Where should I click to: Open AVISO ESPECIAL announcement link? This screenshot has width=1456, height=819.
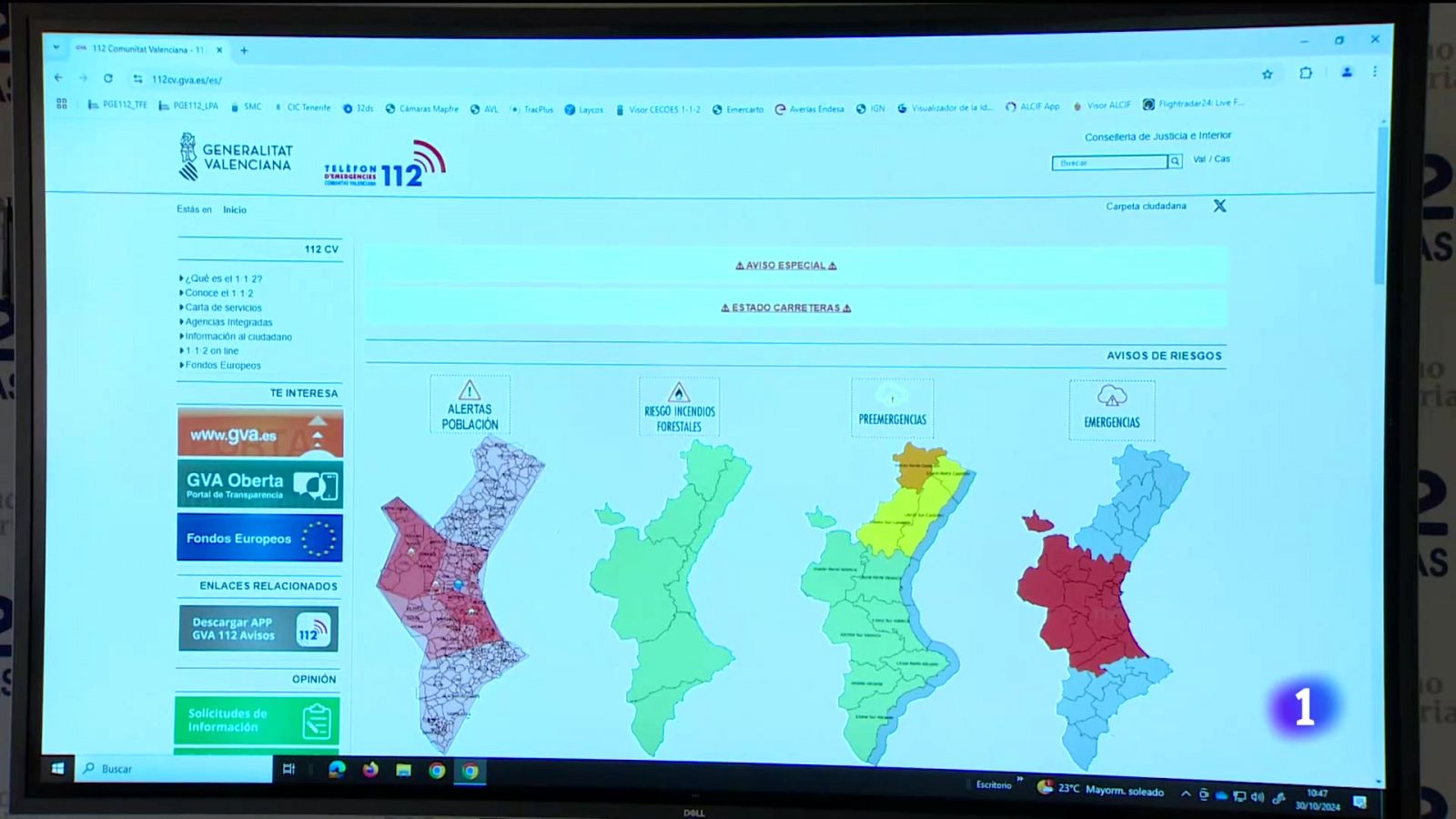point(787,265)
